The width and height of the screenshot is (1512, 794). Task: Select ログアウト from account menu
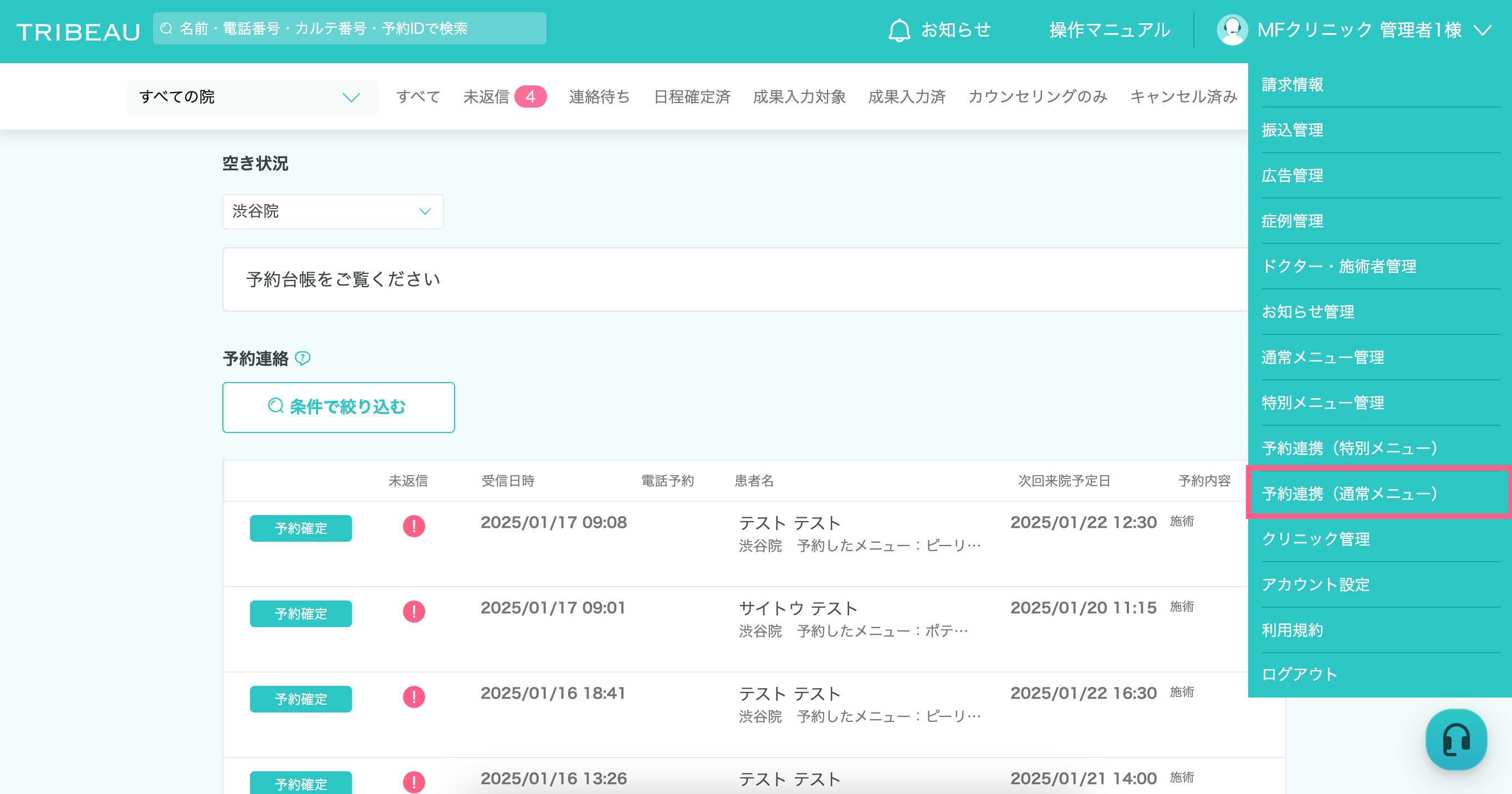point(1299,674)
